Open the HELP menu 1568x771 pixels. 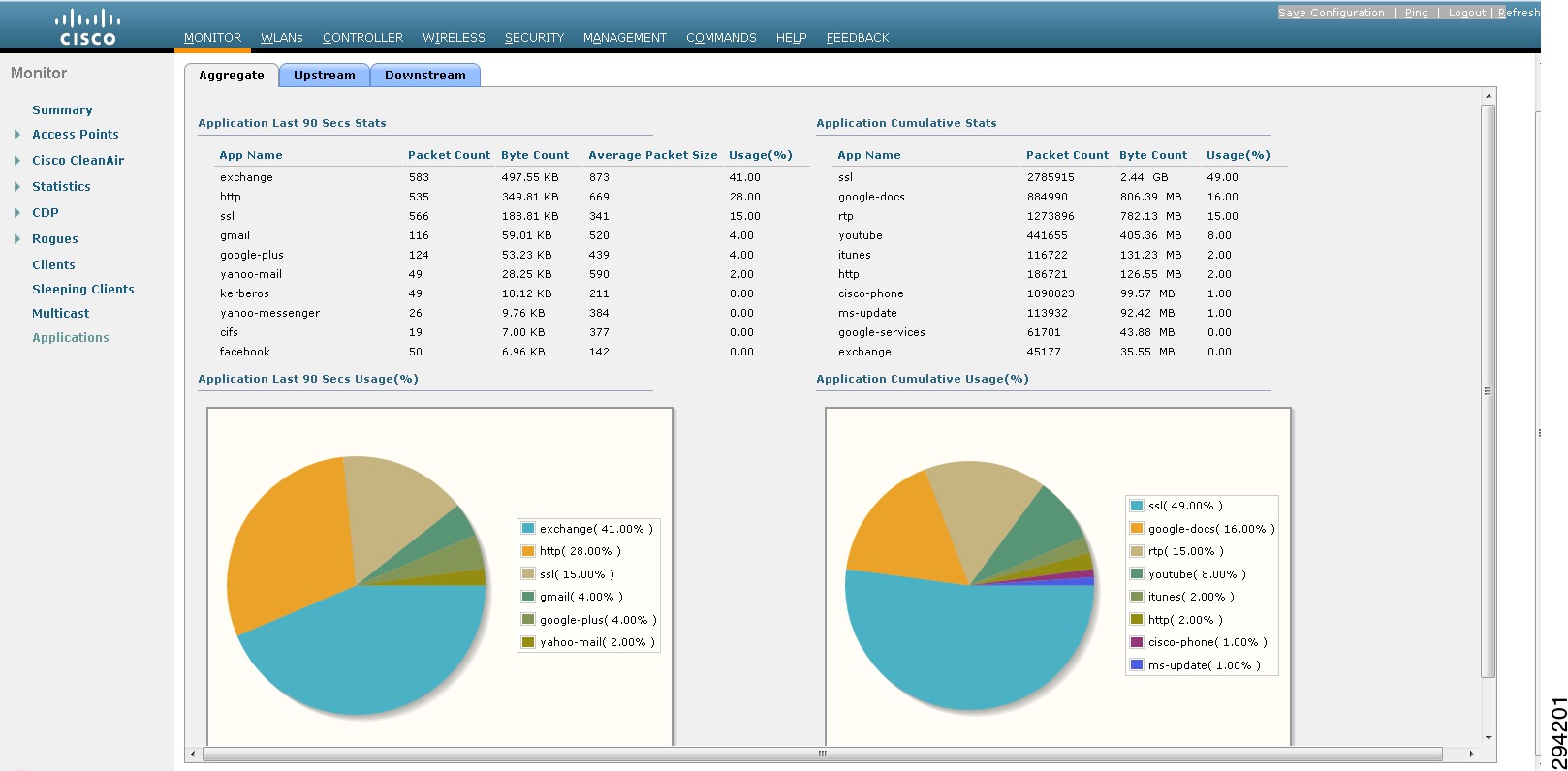(x=791, y=38)
